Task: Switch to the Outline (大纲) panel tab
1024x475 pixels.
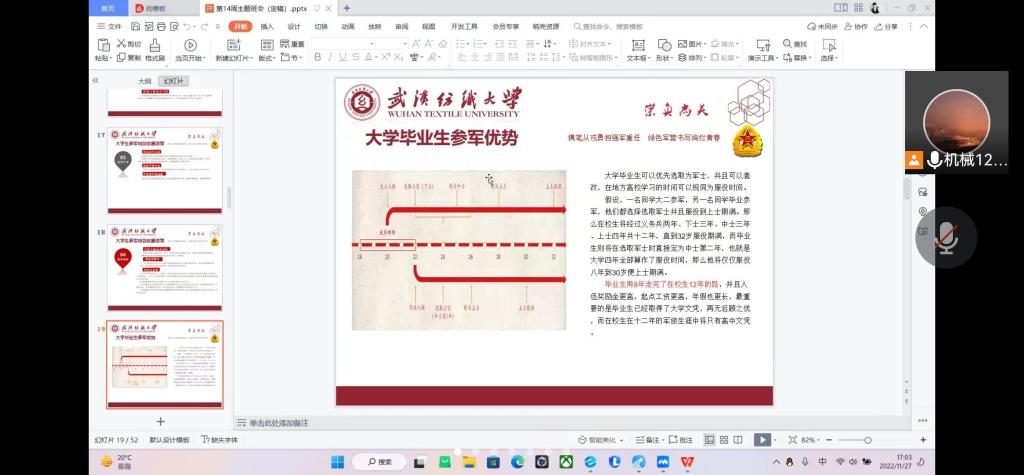Action: [145, 81]
